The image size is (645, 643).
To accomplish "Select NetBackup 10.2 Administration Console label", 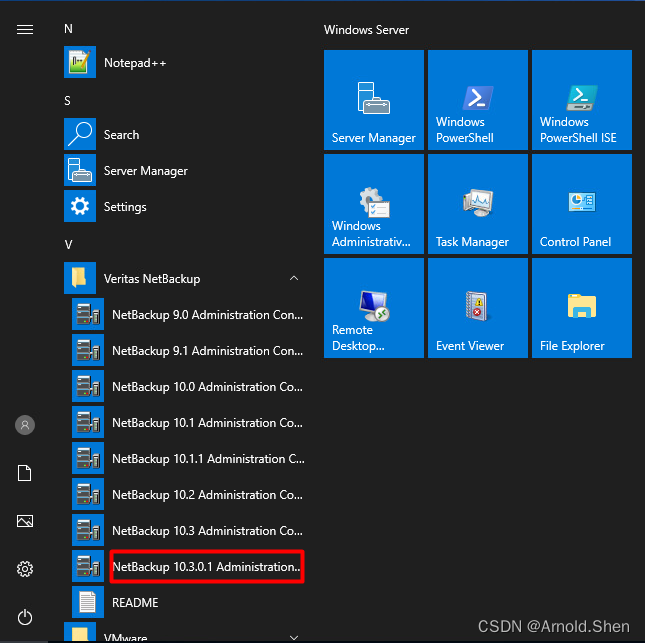I will [x=207, y=495].
